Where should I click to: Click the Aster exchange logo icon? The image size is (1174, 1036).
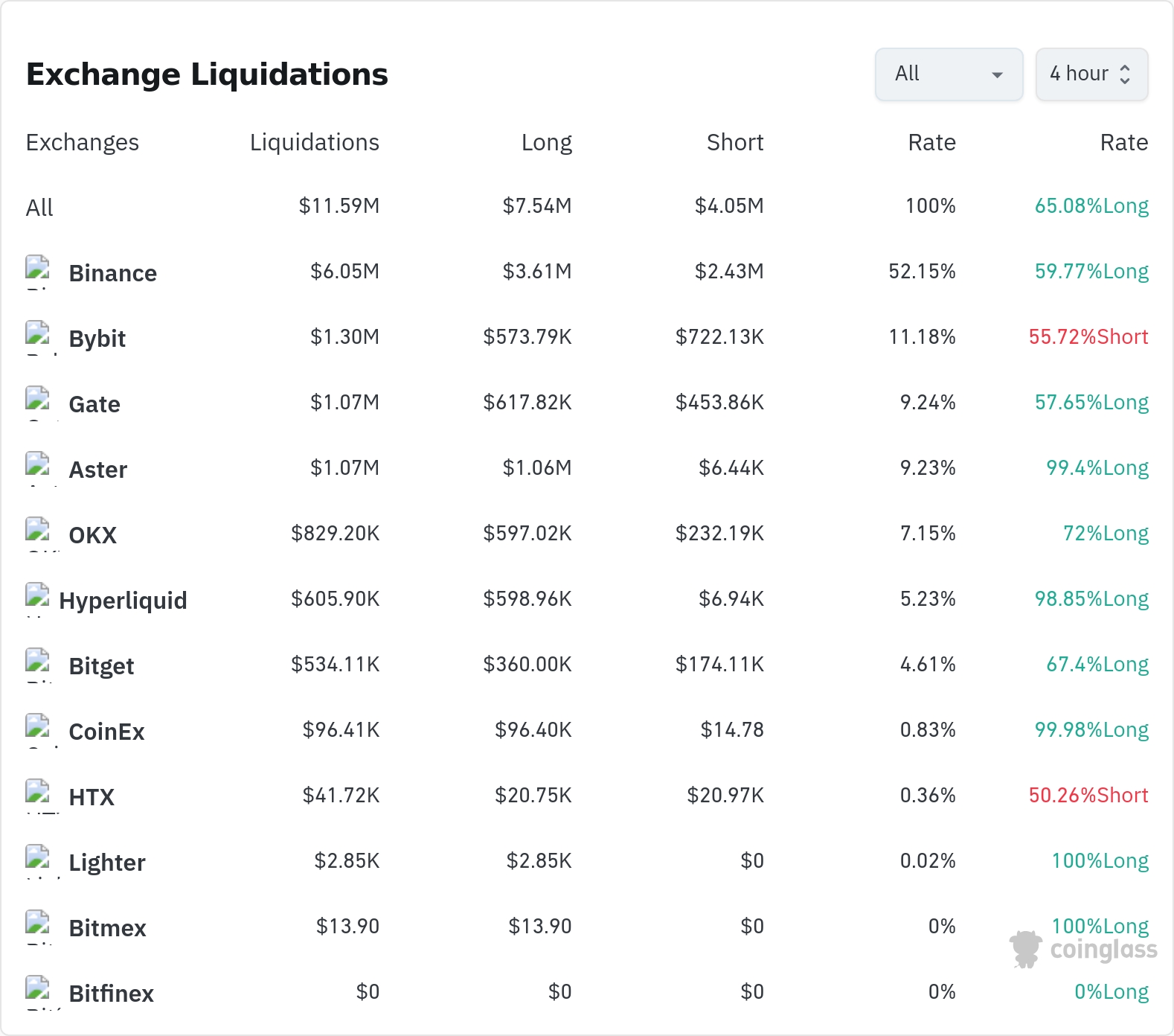pos(38,467)
